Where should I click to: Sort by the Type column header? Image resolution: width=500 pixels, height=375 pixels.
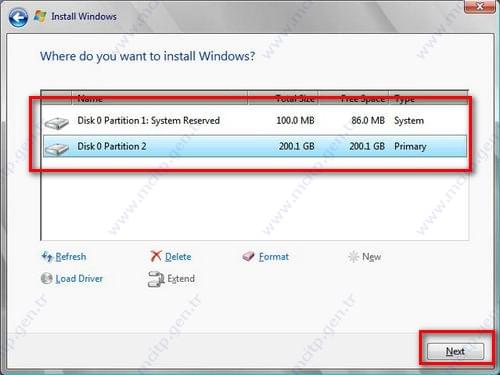pos(429,98)
